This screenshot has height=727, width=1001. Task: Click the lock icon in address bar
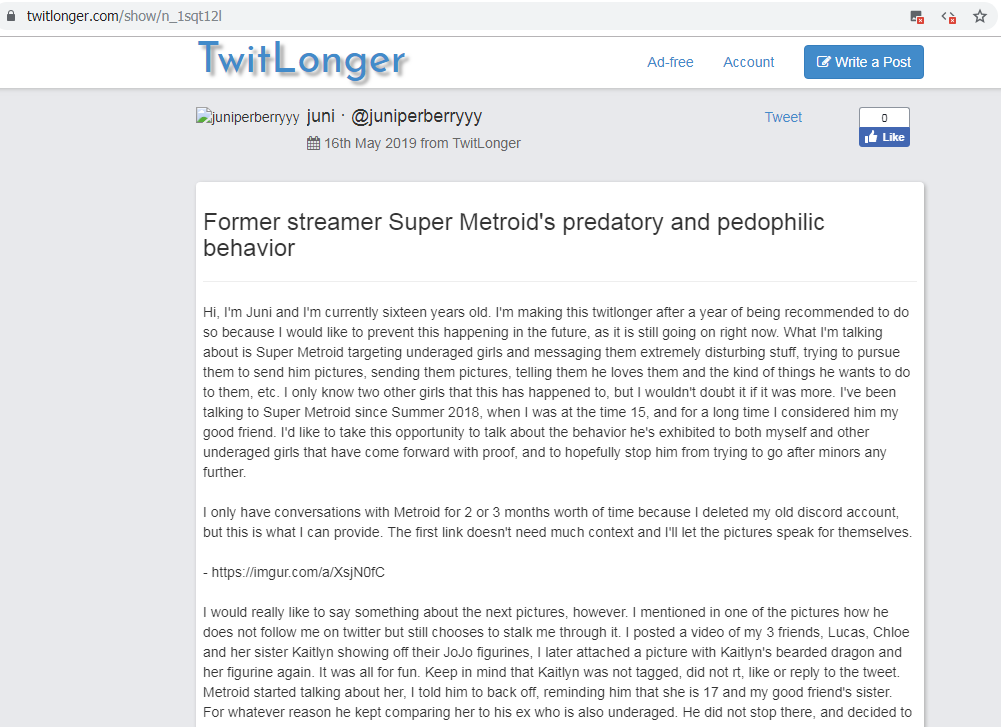[x=11, y=17]
